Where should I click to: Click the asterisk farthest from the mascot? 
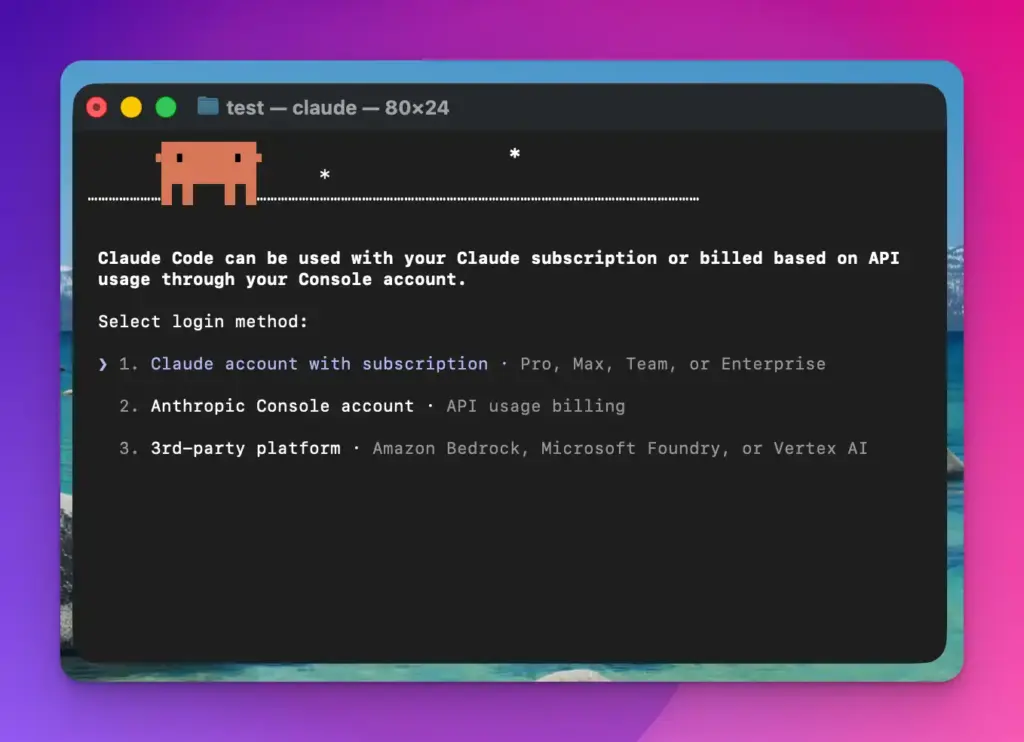[514, 155]
